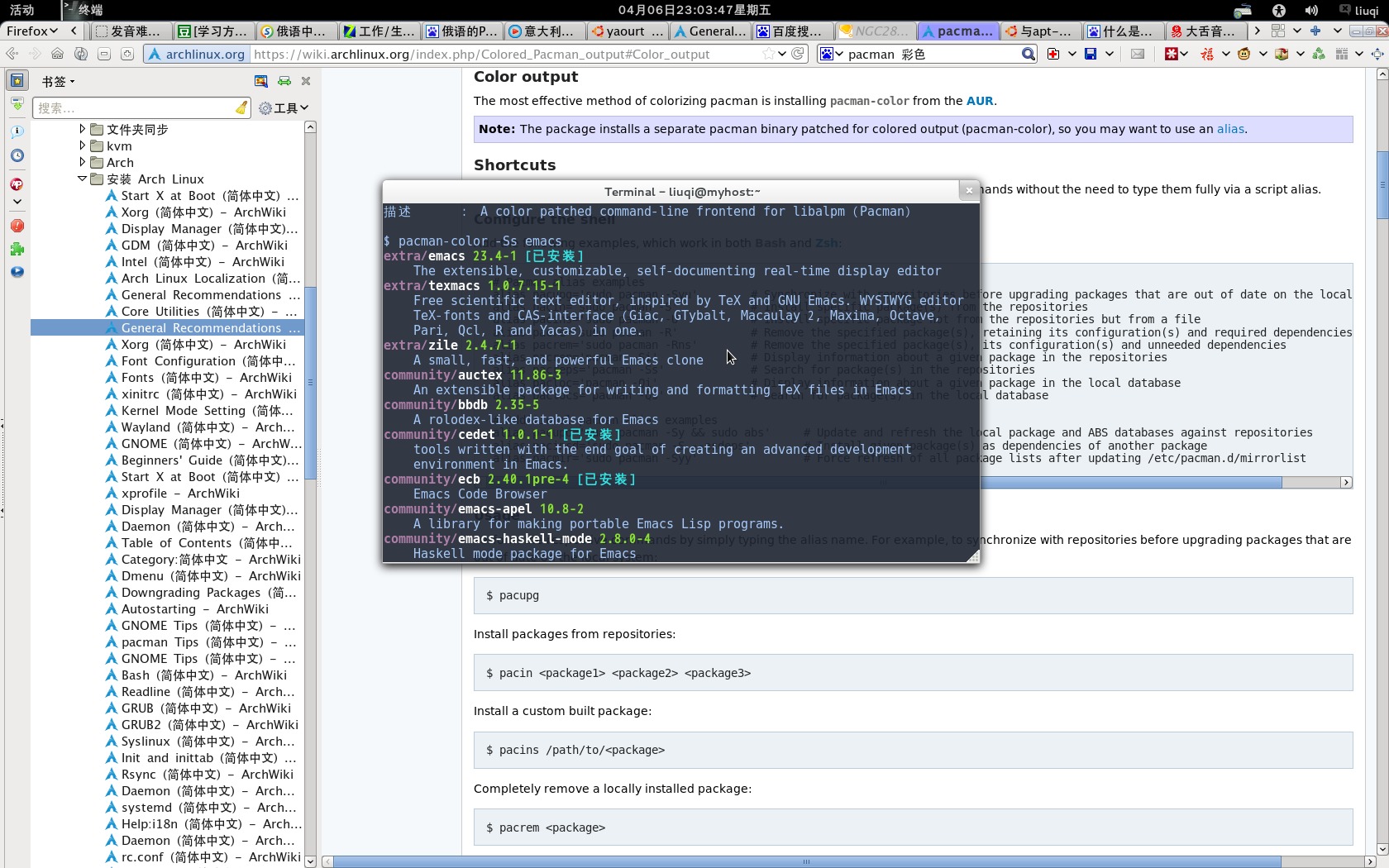
Task: Click the code box horizontal scrollbar right arrow
Action: point(1346,482)
